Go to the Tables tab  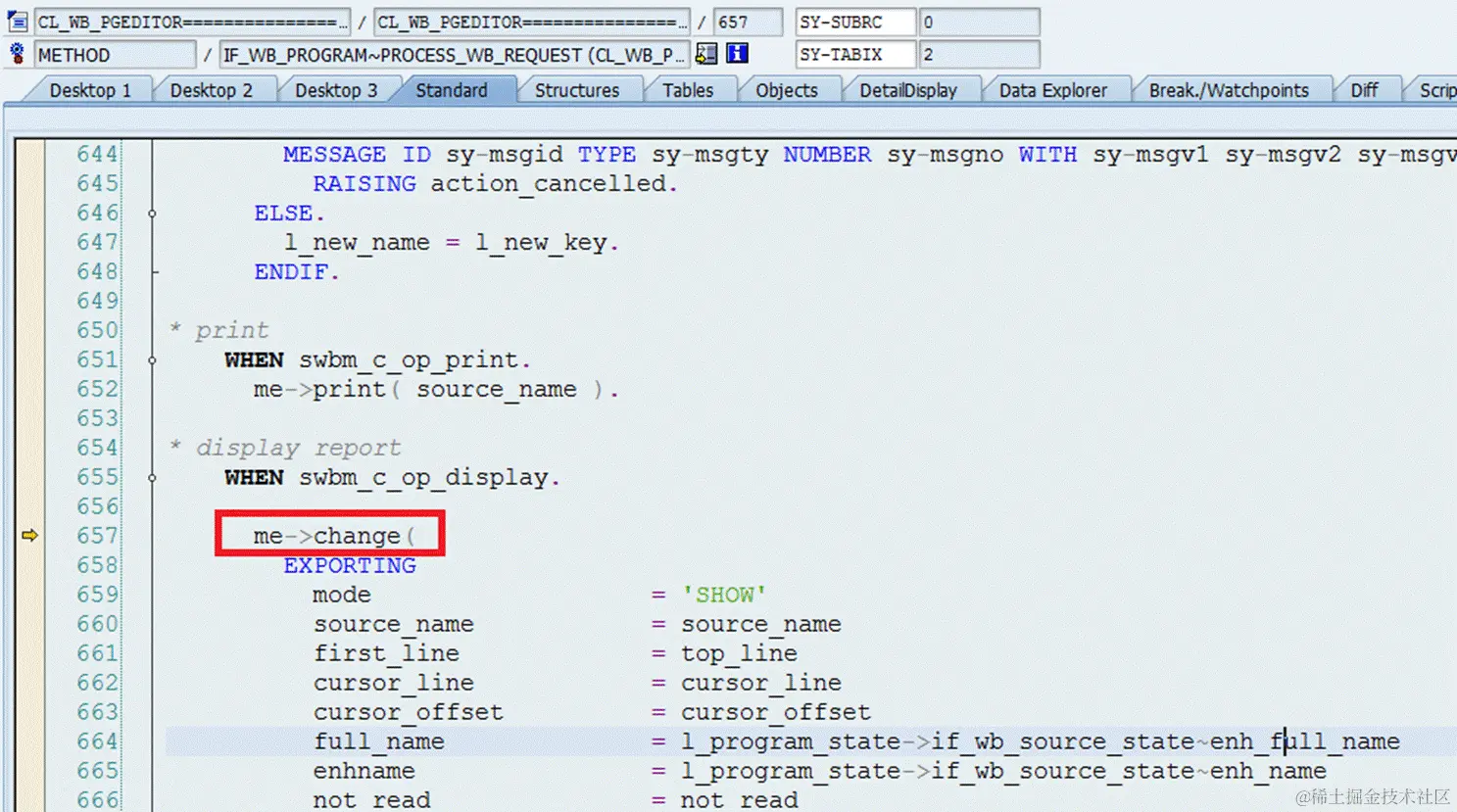pos(688,90)
